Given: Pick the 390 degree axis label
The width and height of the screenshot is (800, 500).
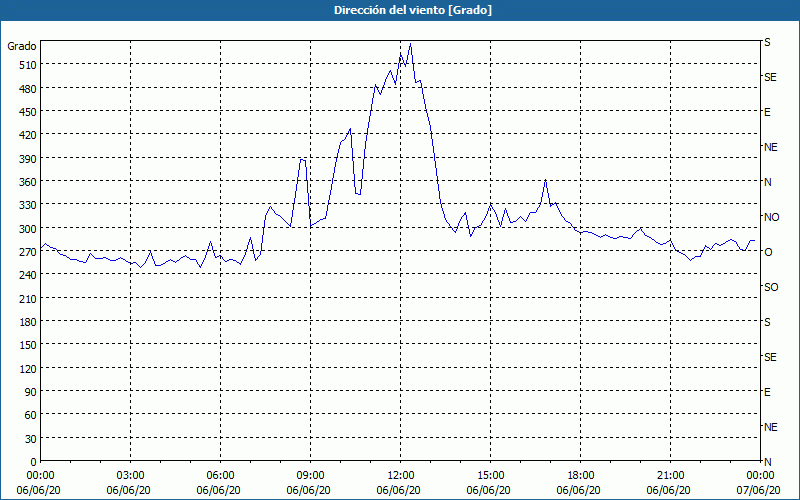Looking at the screenshot, I should [28, 159].
